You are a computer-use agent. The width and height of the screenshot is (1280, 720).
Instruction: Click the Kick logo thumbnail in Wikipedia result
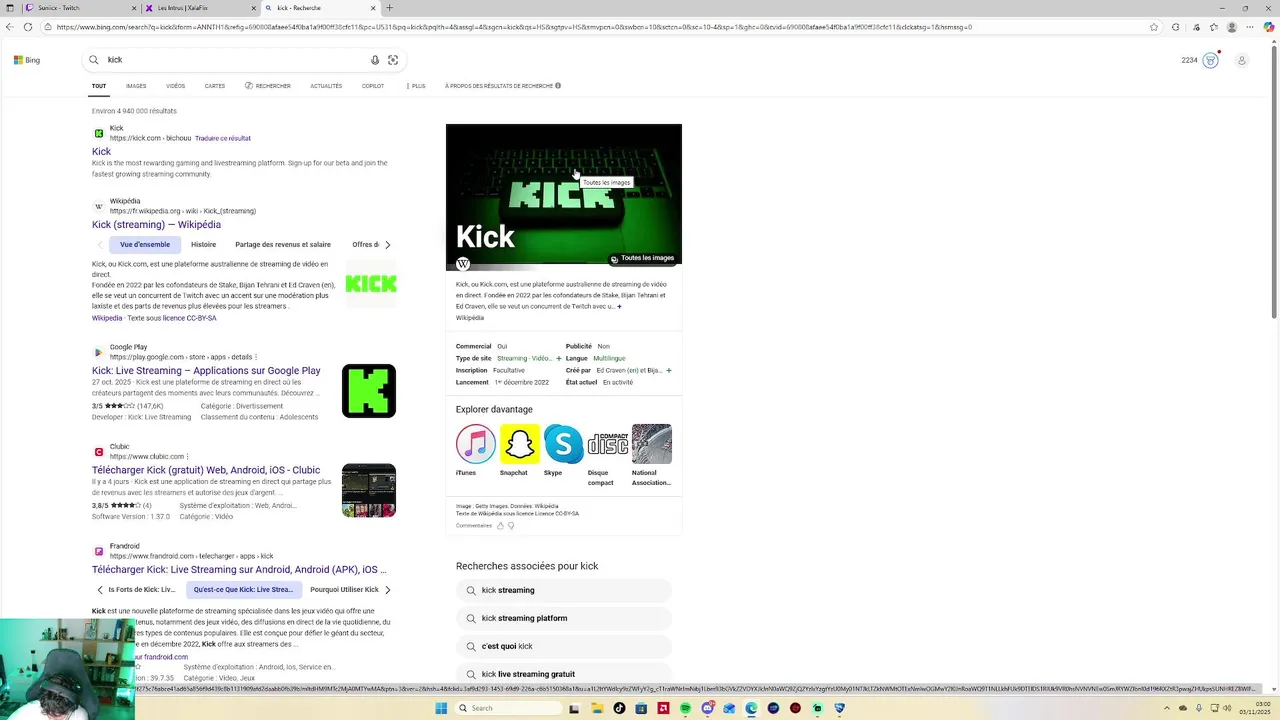pyautogui.click(x=371, y=284)
